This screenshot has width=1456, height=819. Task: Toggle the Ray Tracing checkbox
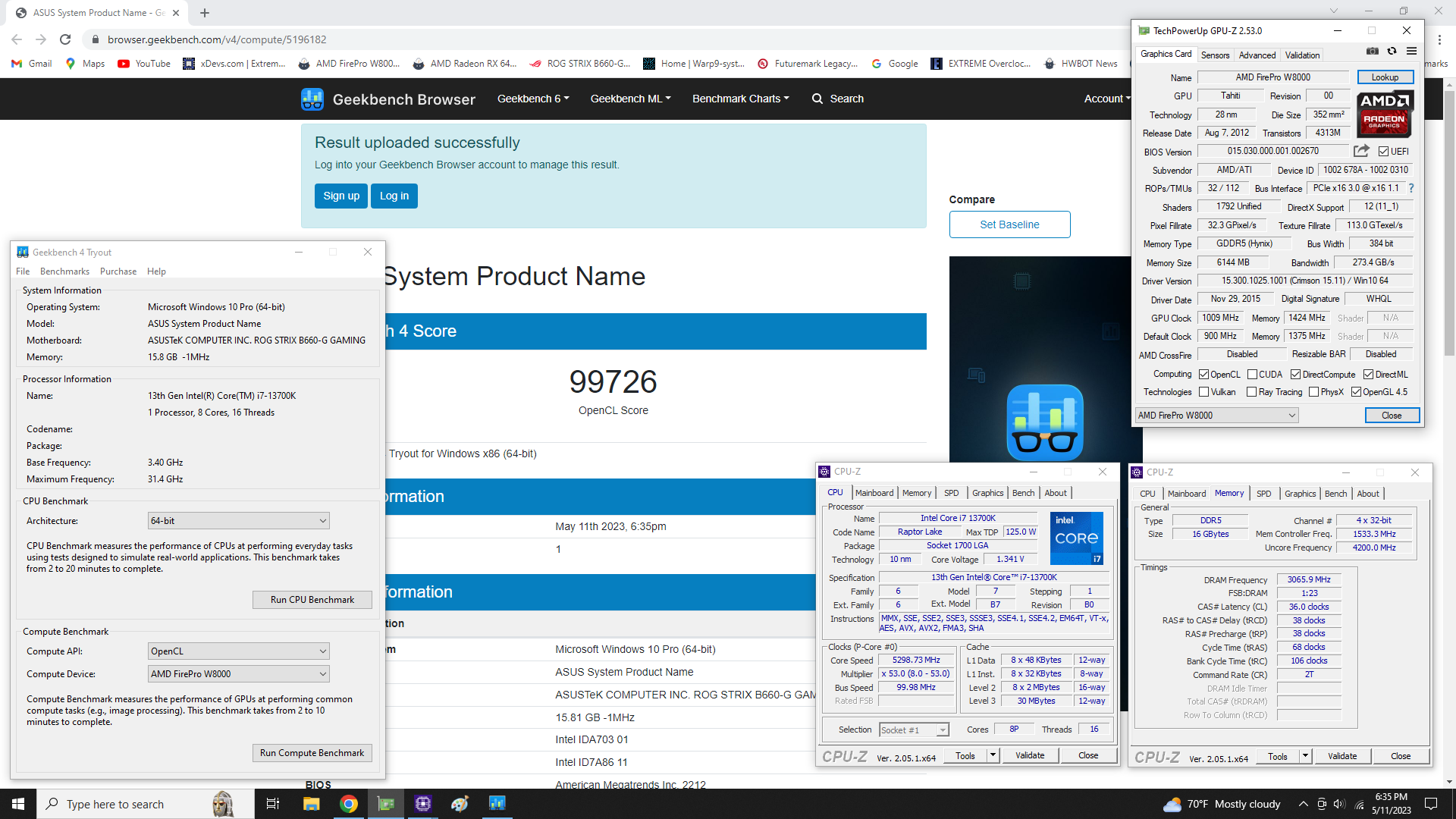1252,392
